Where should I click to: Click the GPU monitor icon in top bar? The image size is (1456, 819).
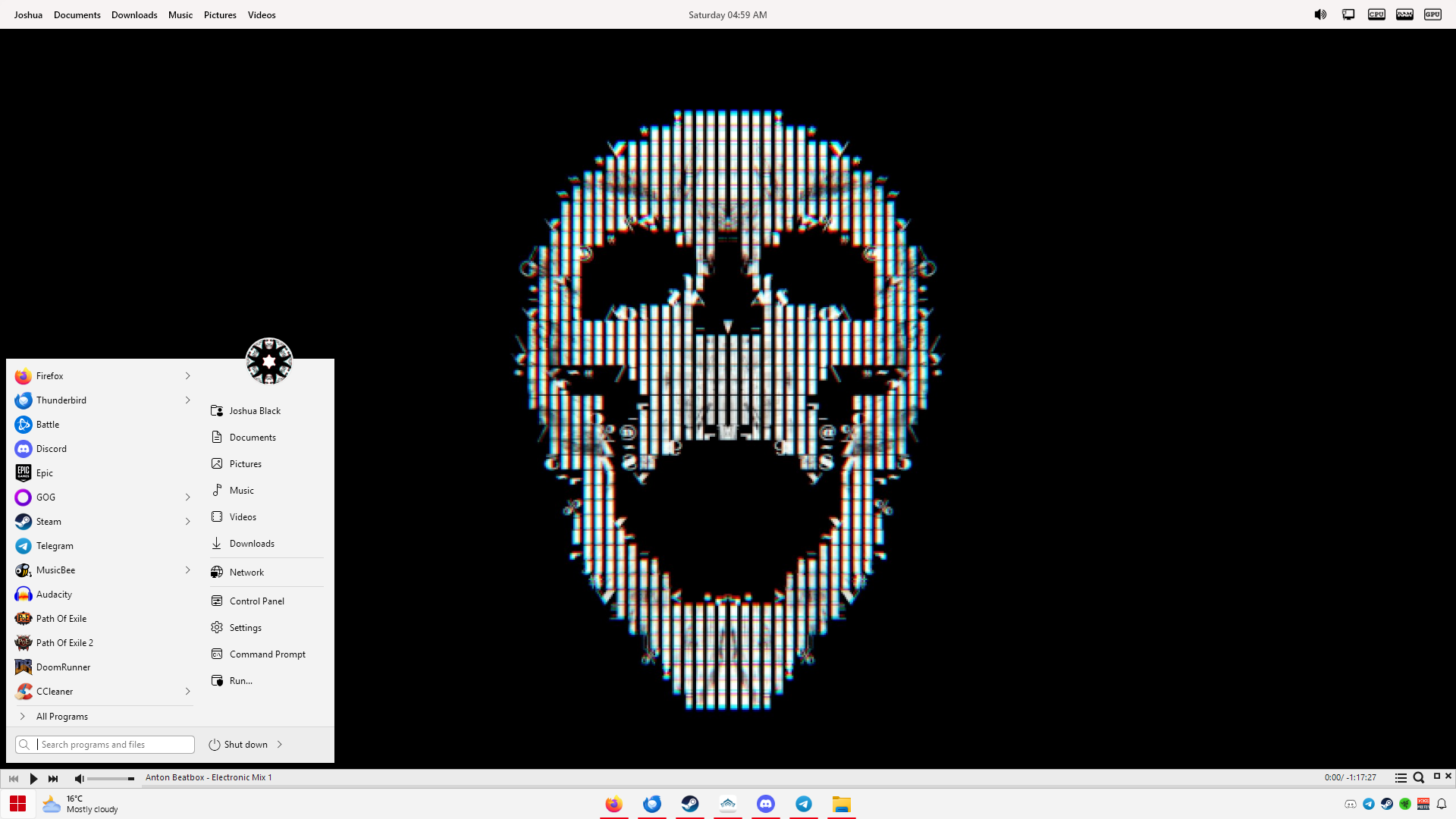1432,14
